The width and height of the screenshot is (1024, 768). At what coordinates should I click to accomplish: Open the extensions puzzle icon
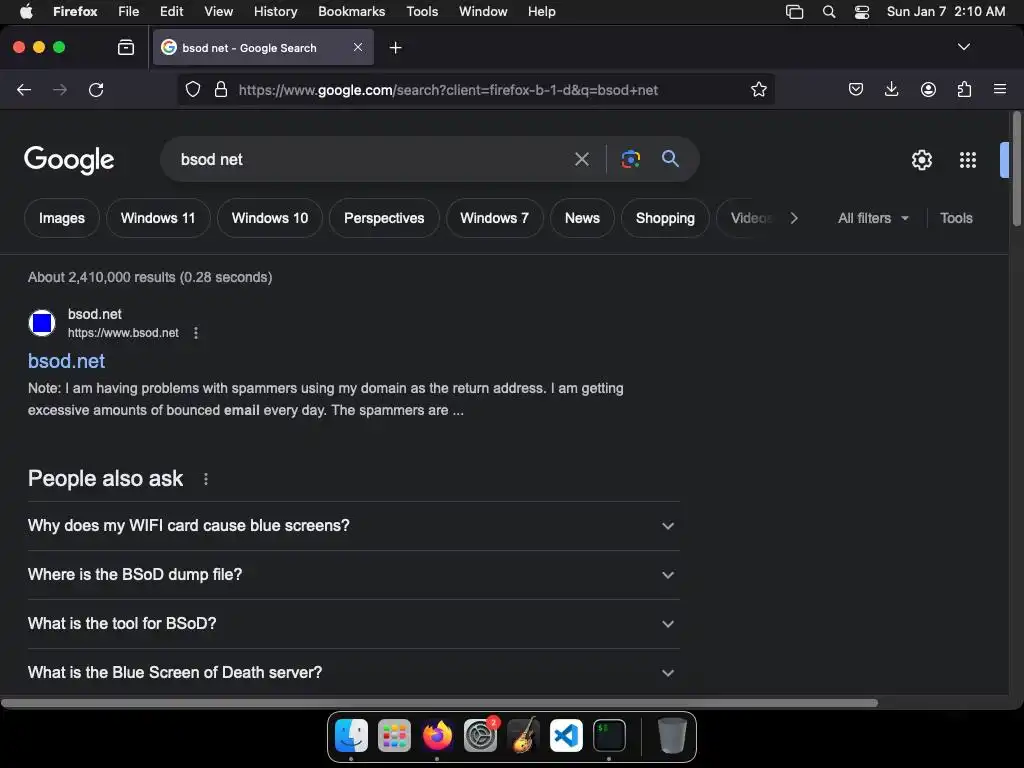[x=964, y=89]
